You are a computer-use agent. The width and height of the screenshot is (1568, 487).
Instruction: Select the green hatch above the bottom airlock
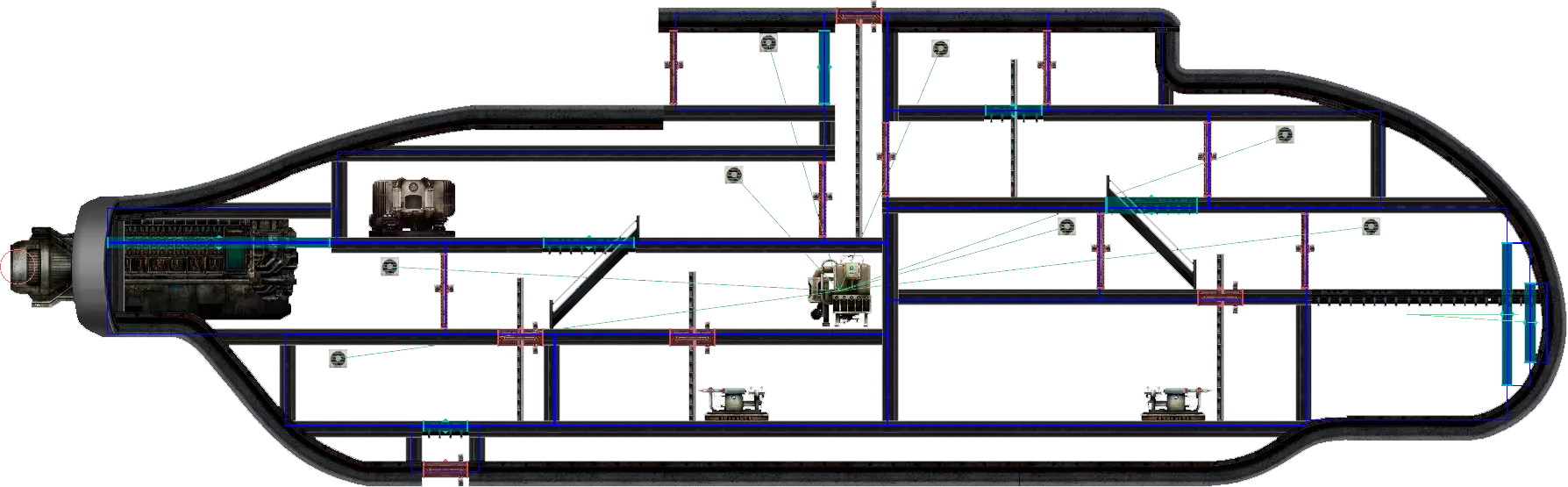tap(445, 427)
